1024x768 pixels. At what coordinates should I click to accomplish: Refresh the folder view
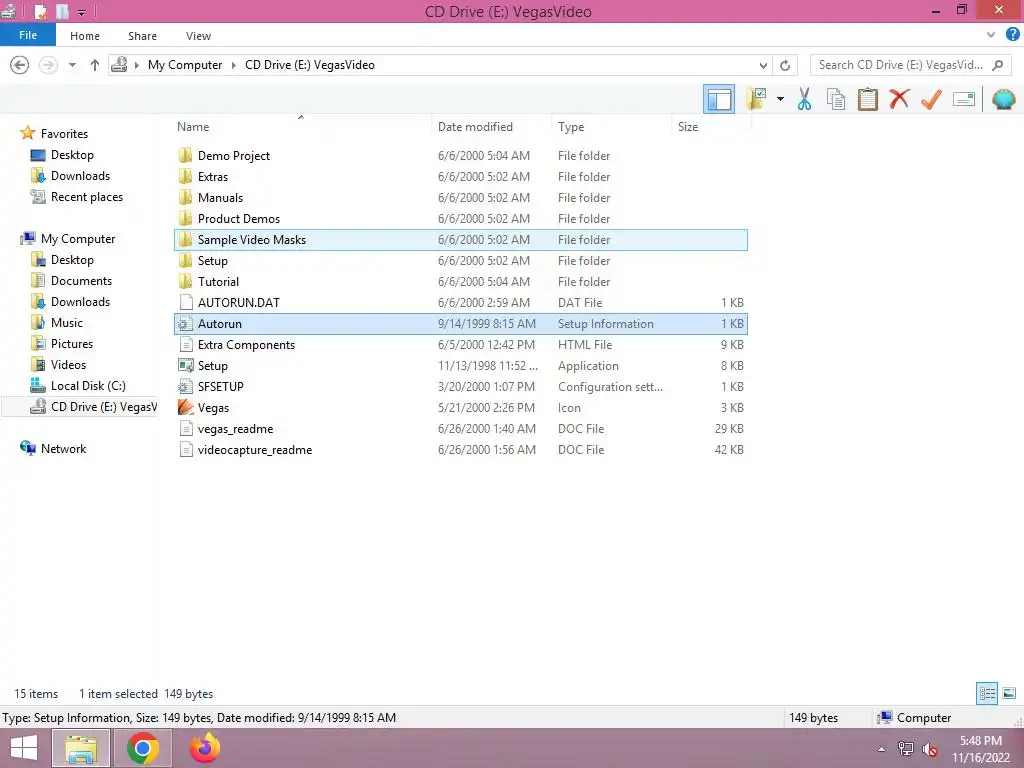[785, 65]
